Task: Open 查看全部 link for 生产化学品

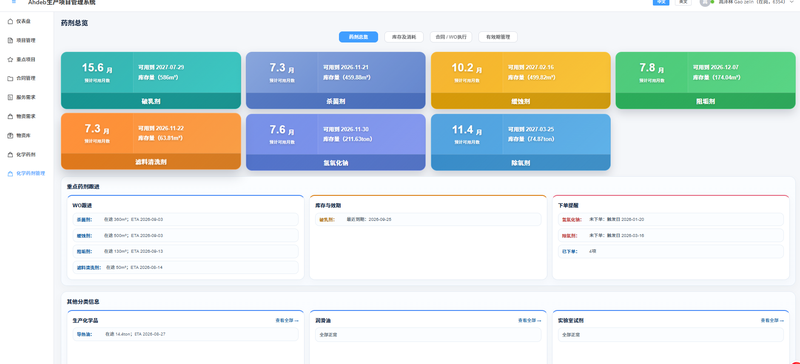Action: click(287, 321)
